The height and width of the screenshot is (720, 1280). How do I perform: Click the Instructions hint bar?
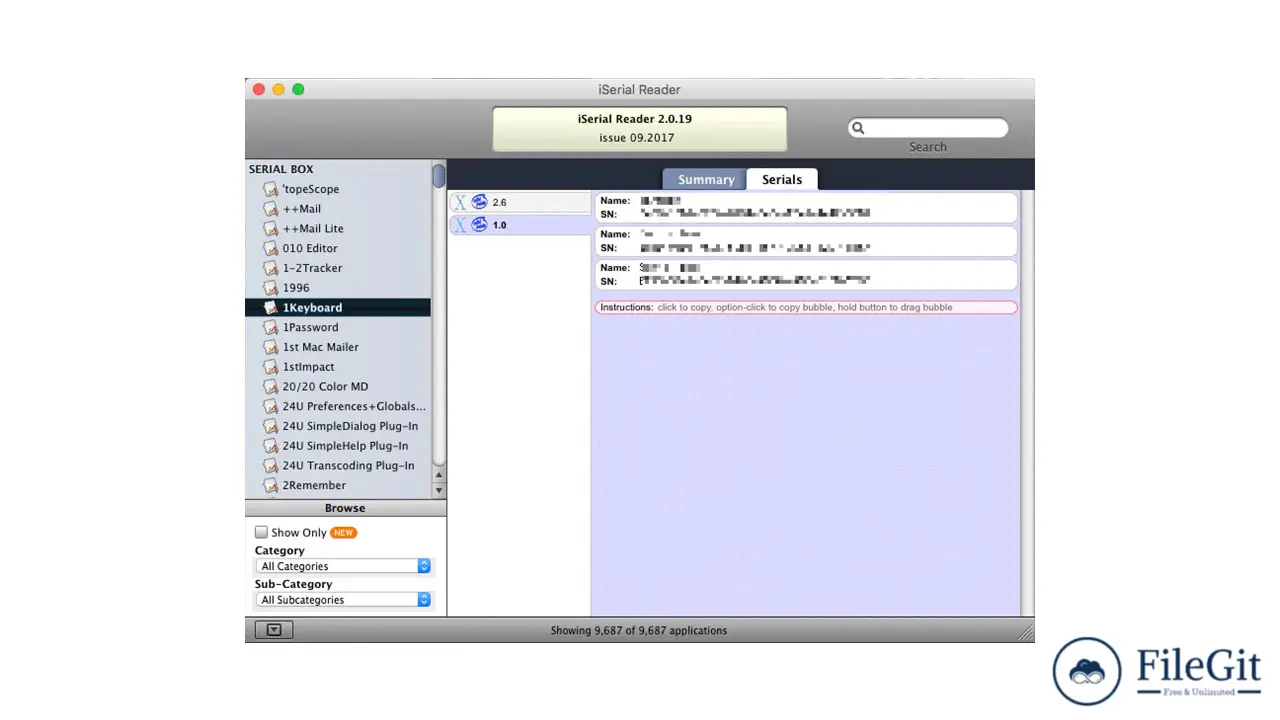click(806, 307)
